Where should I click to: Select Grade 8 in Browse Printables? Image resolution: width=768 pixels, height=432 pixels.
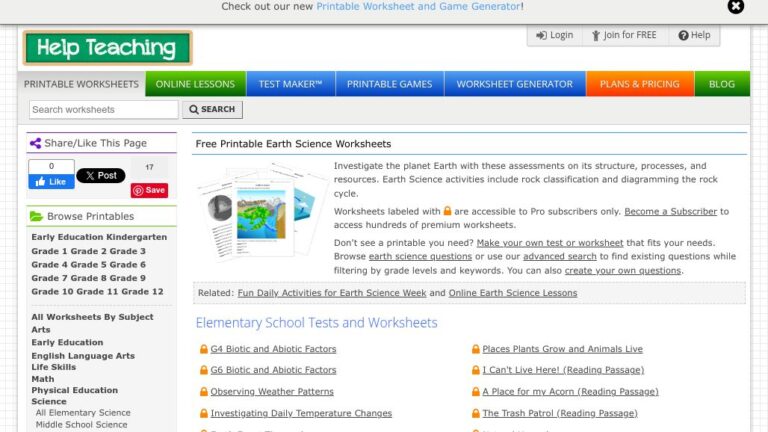[x=89, y=278]
